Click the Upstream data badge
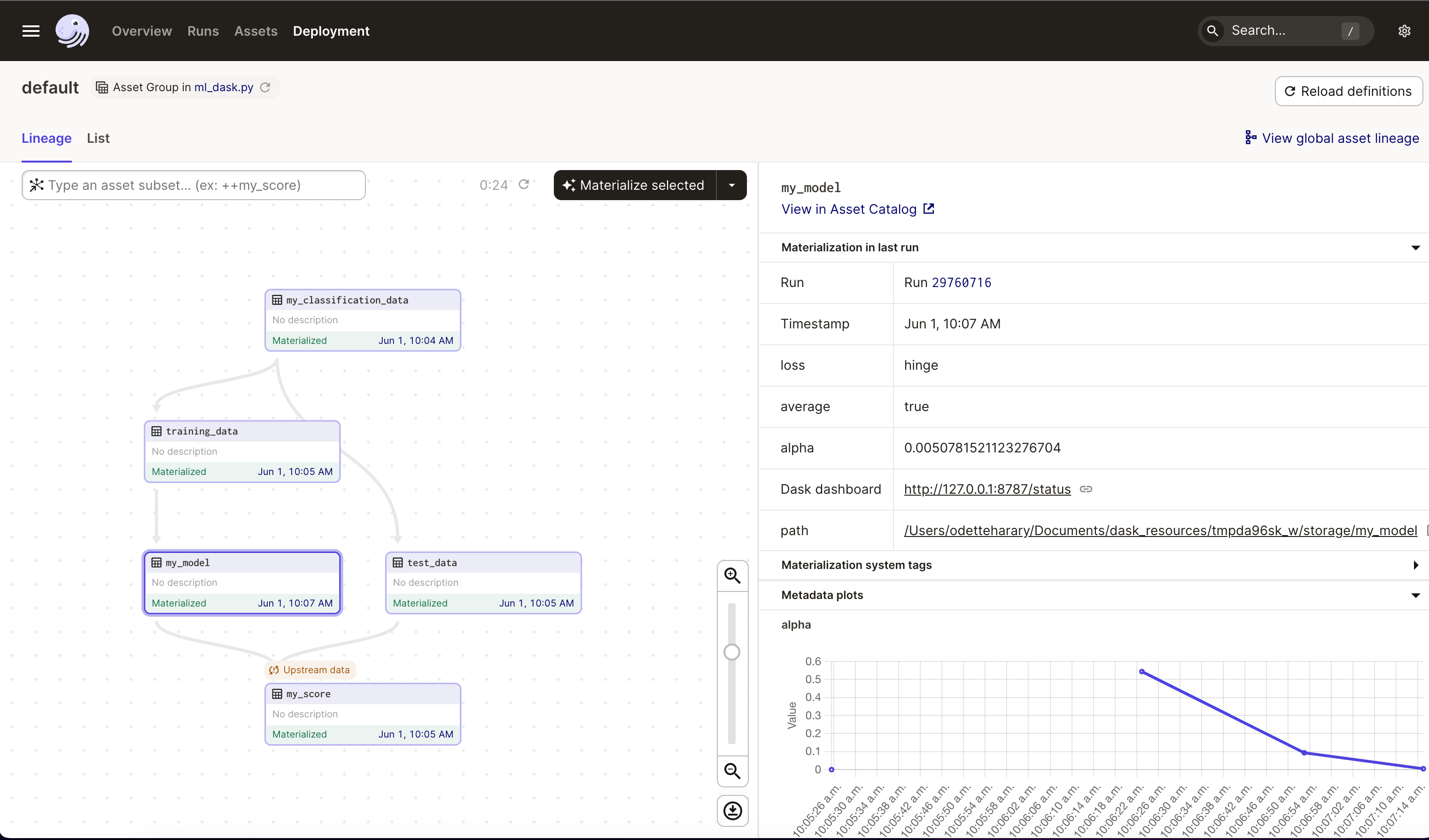The image size is (1429, 840). 310,670
